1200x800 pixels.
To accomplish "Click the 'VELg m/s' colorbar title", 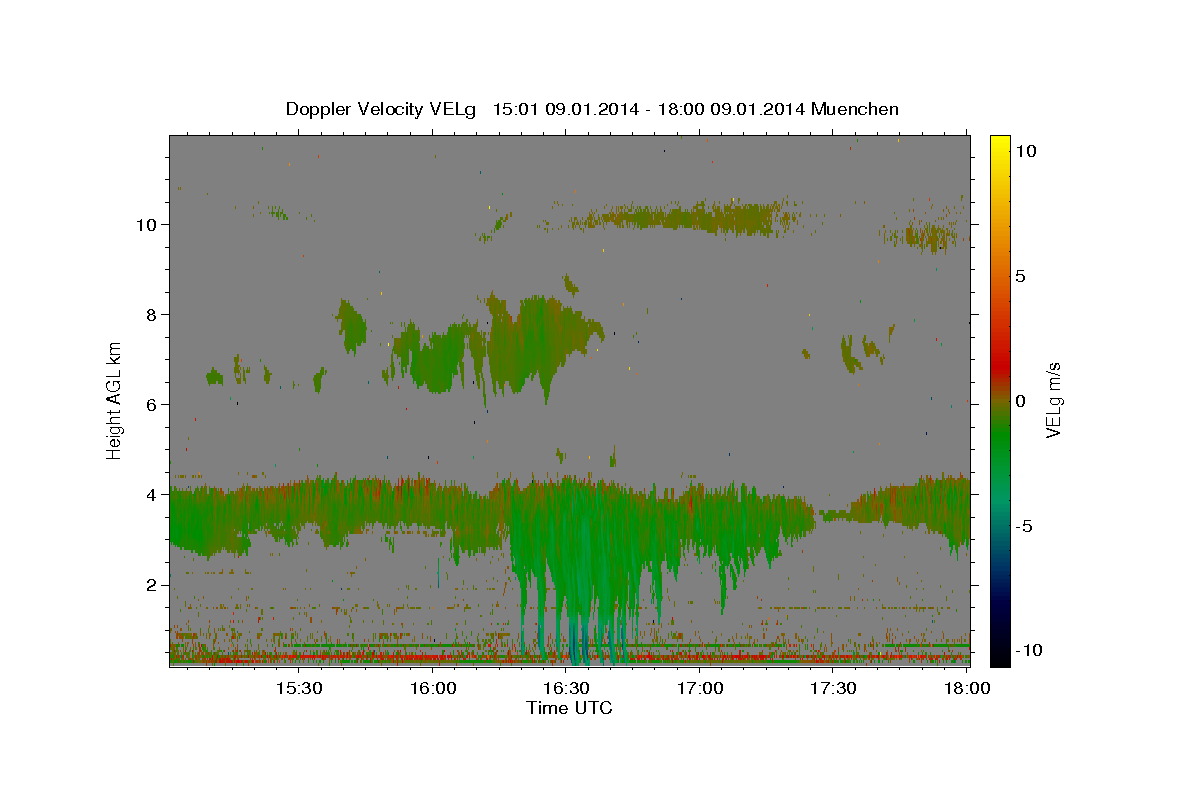I will (x=1054, y=400).
